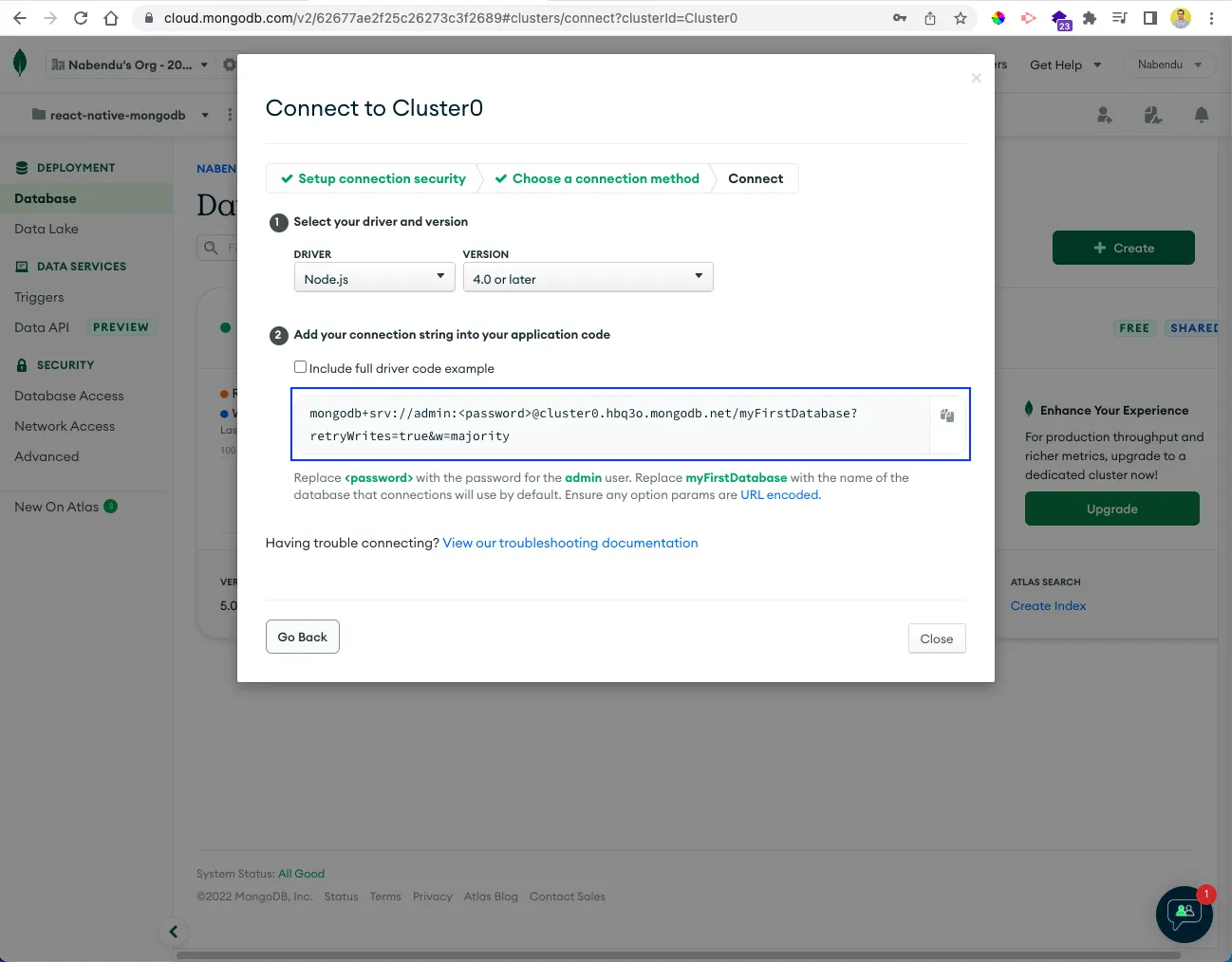The height and width of the screenshot is (962, 1232).
Task: Open the Contact Sales footer link
Action: click(568, 897)
